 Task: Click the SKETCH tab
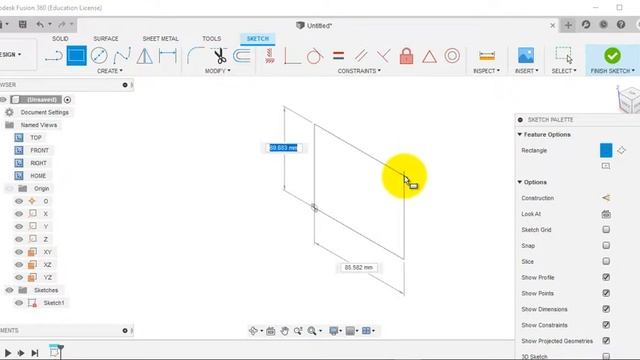click(258, 38)
